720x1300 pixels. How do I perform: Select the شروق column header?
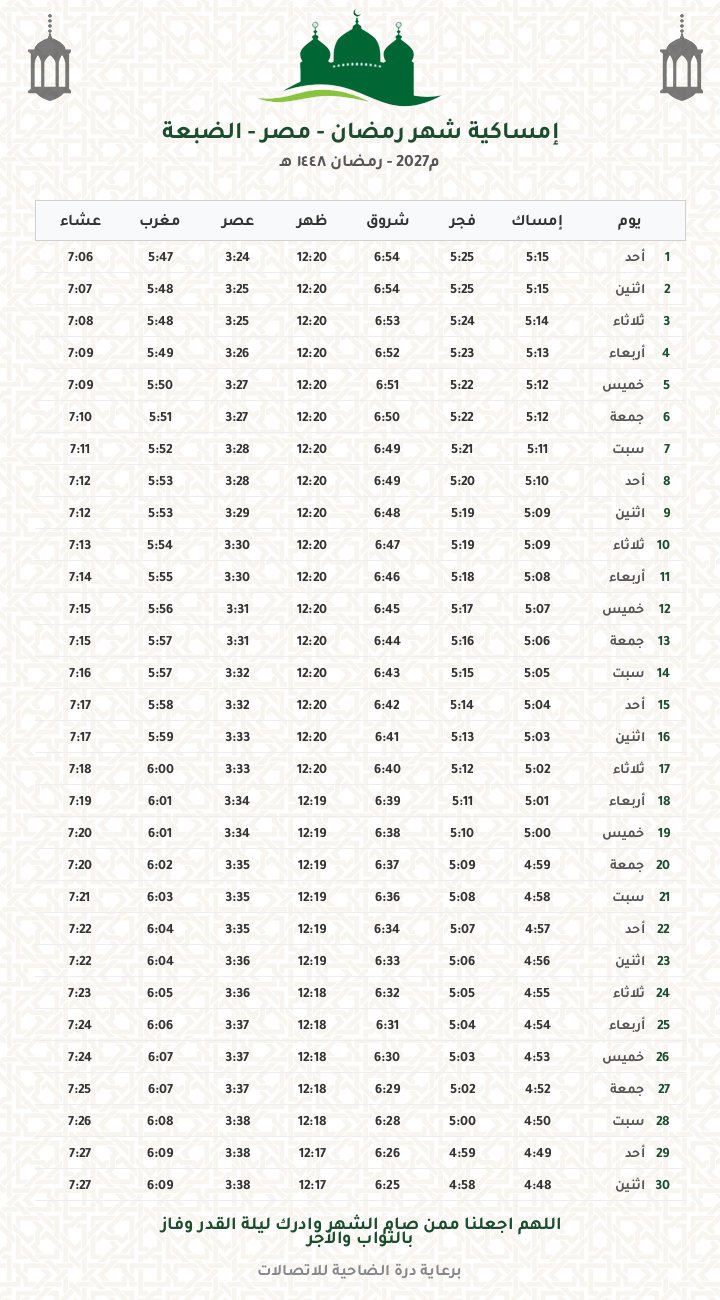(x=387, y=221)
